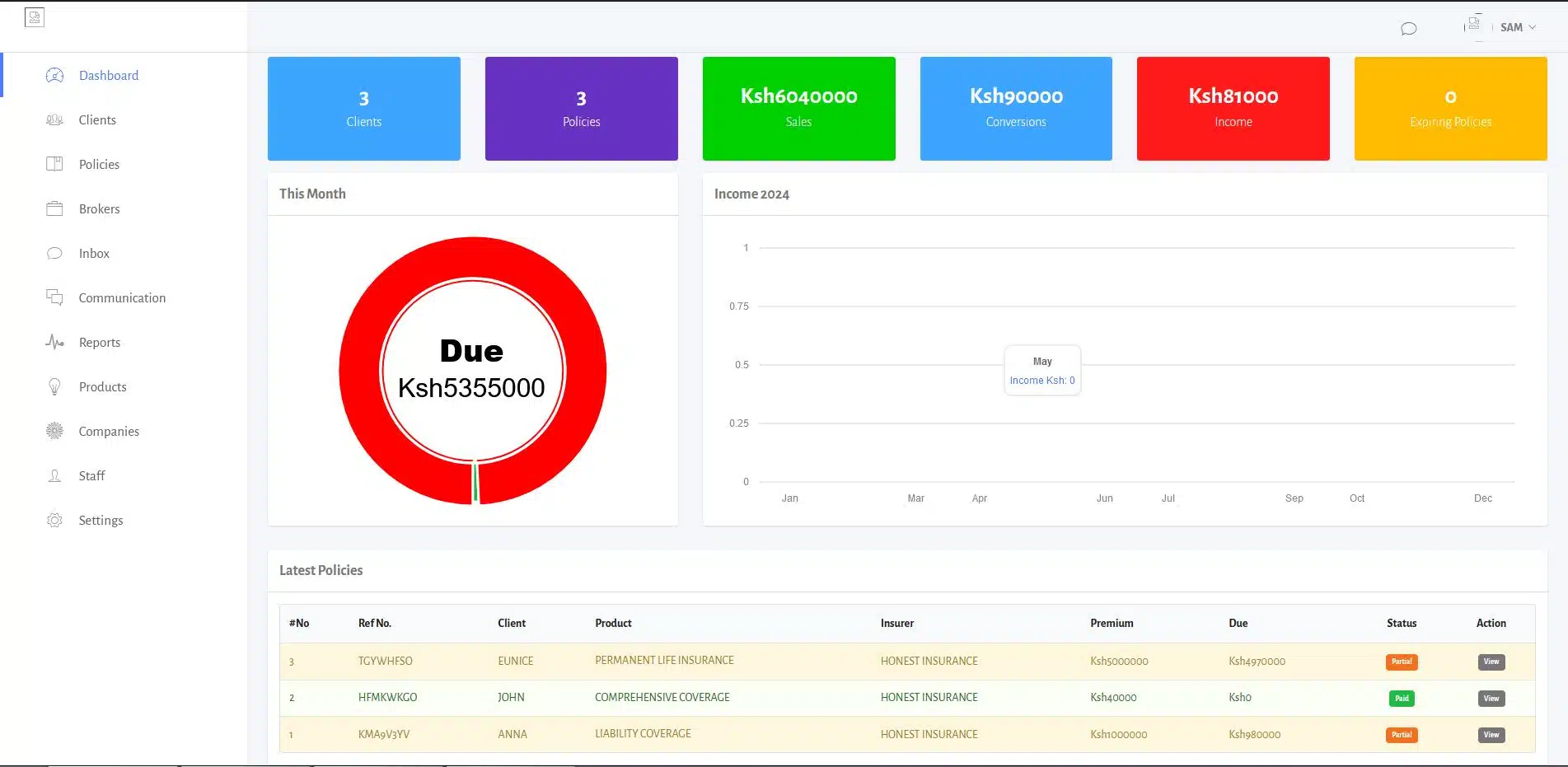Click LIABILITY COVERAGE product cell
The width and height of the screenshot is (1568, 767).
(644, 734)
